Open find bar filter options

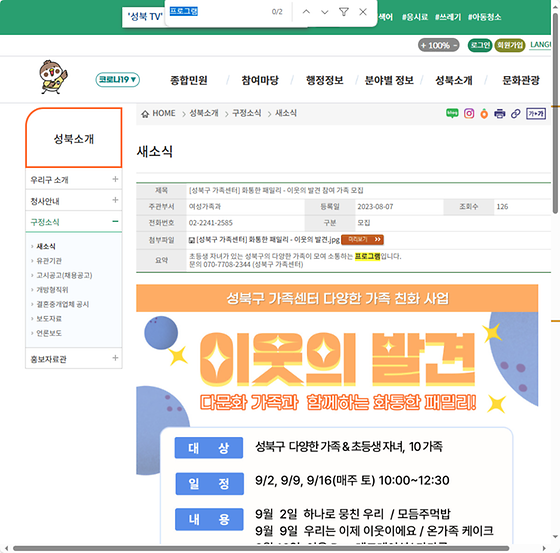344,12
